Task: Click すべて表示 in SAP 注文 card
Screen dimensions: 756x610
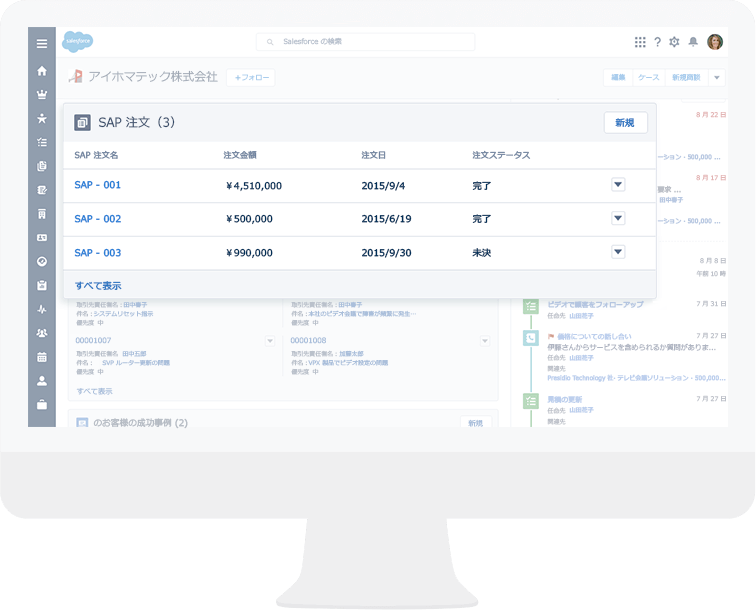Action: point(98,286)
